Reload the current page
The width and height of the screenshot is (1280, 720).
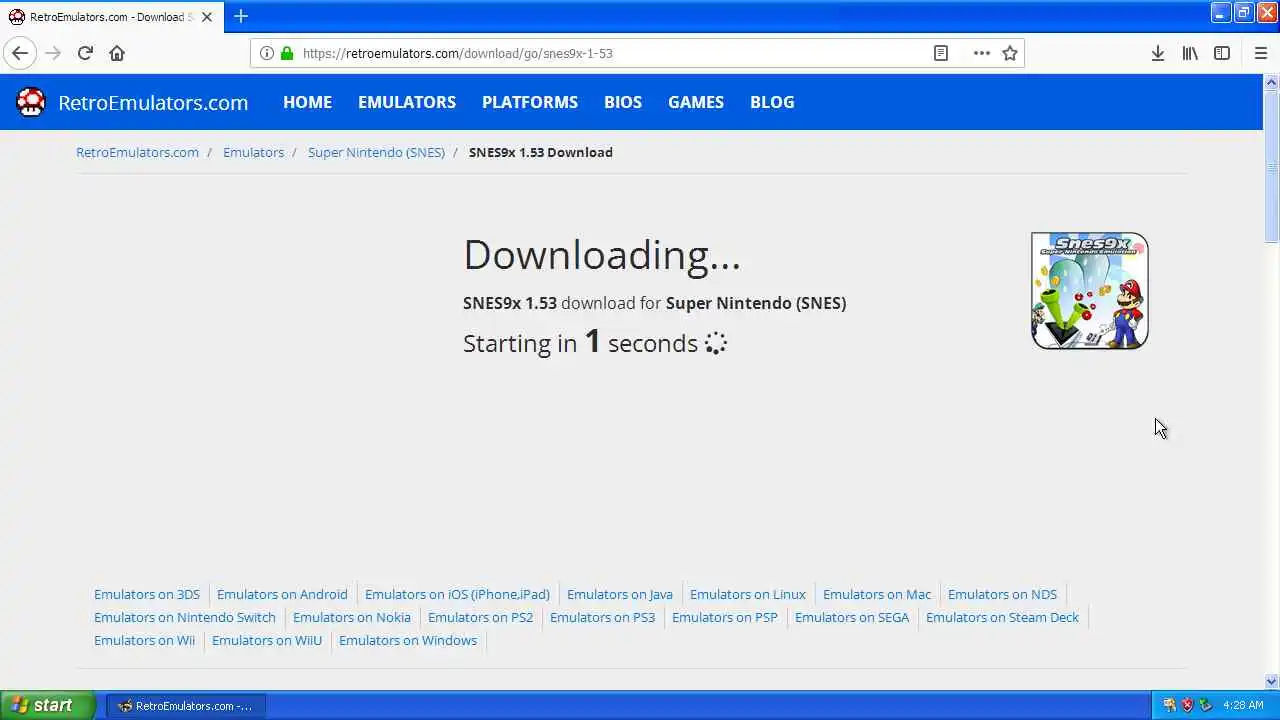click(85, 53)
